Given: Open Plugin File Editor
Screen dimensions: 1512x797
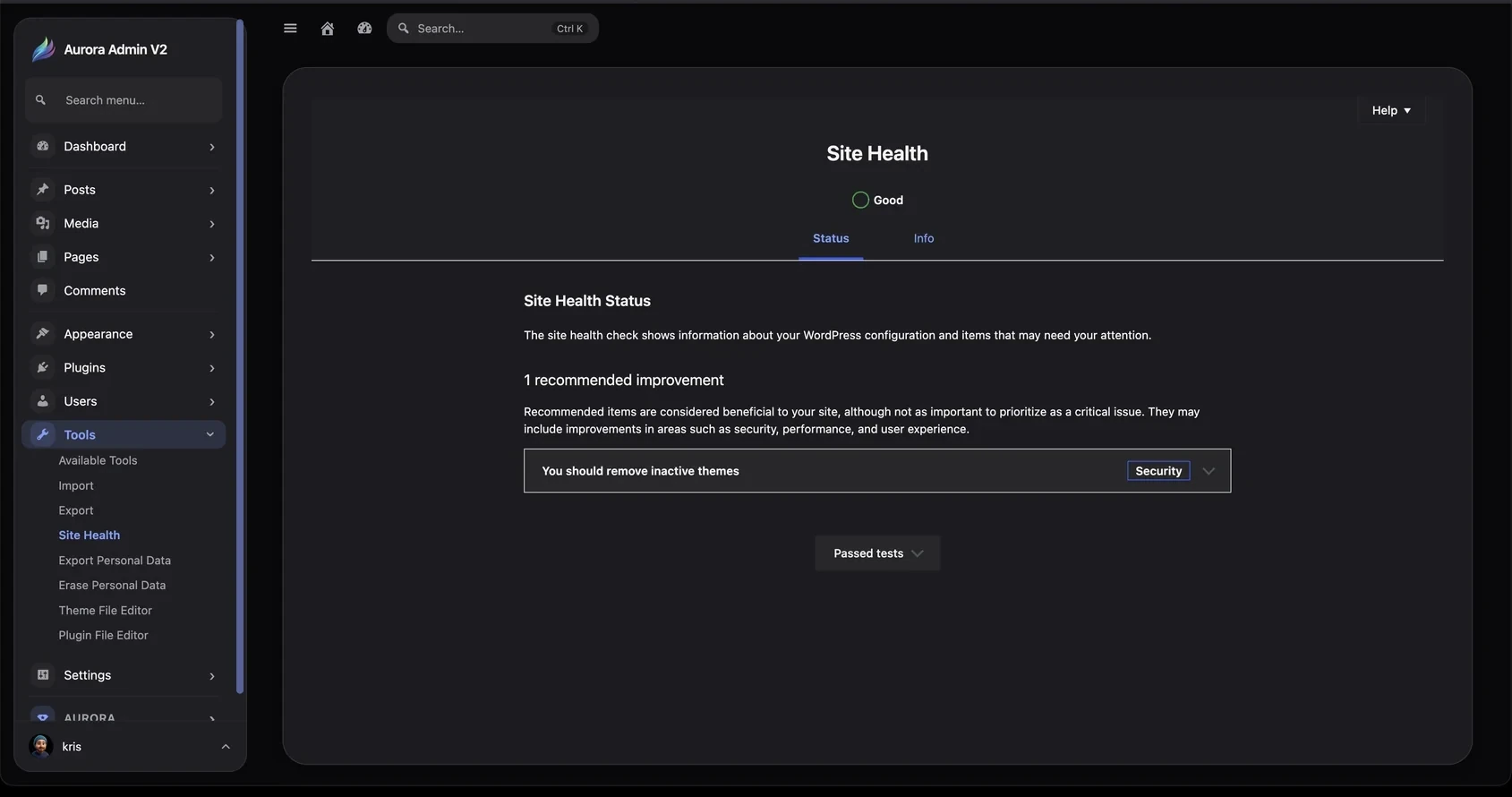Looking at the screenshot, I should [x=103, y=635].
